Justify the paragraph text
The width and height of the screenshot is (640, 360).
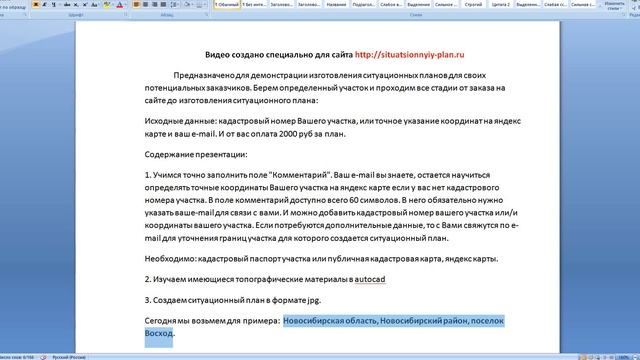coord(163,4)
